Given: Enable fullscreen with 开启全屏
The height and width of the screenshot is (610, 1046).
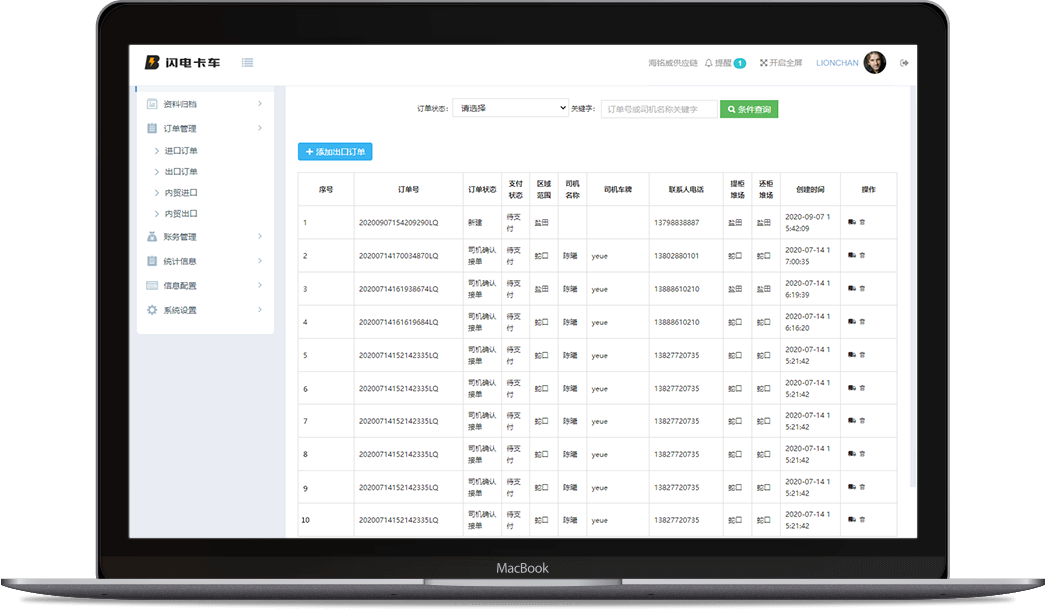Looking at the screenshot, I should [x=780, y=63].
